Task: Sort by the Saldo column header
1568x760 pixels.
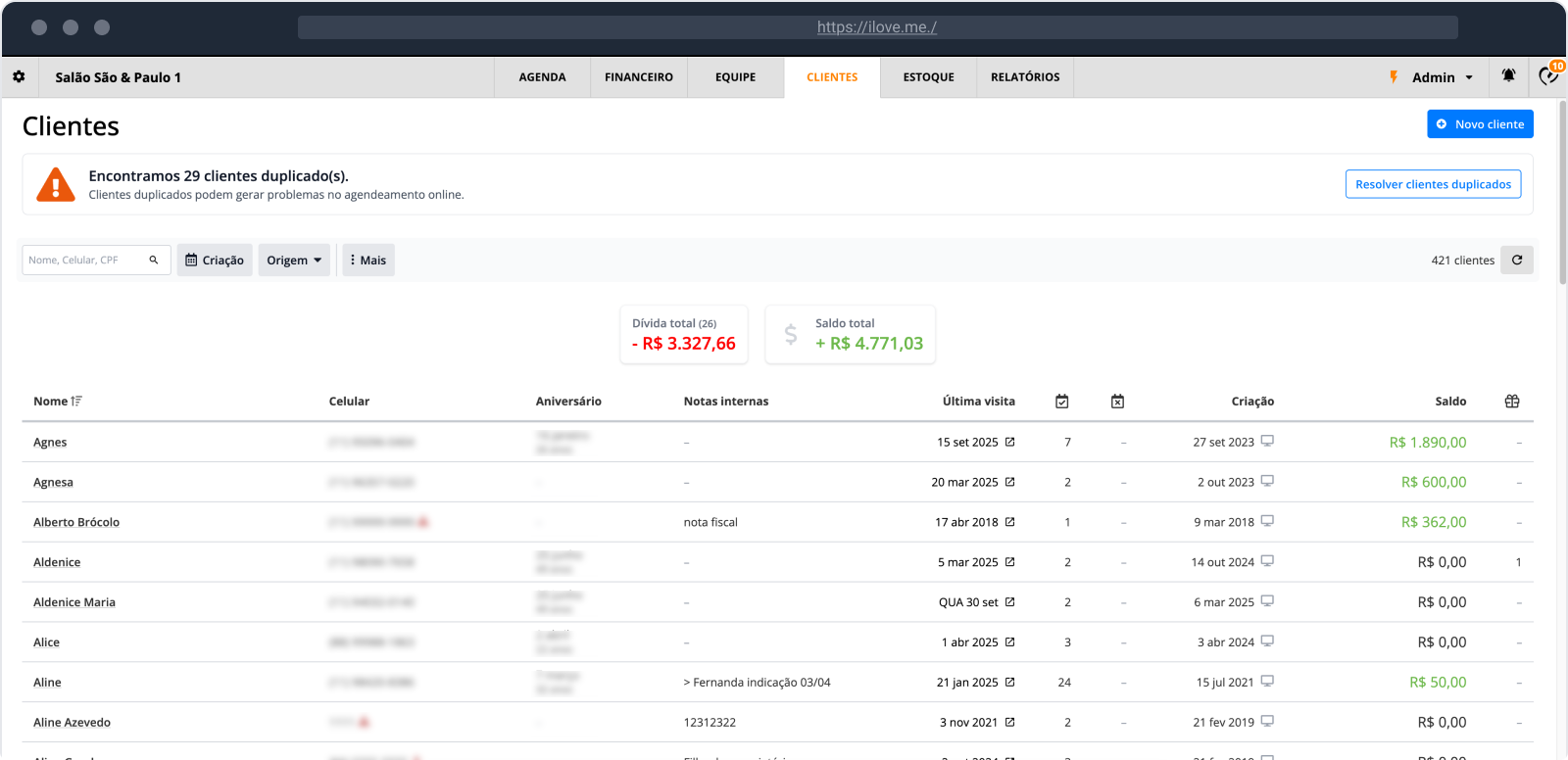Action: point(1450,402)
